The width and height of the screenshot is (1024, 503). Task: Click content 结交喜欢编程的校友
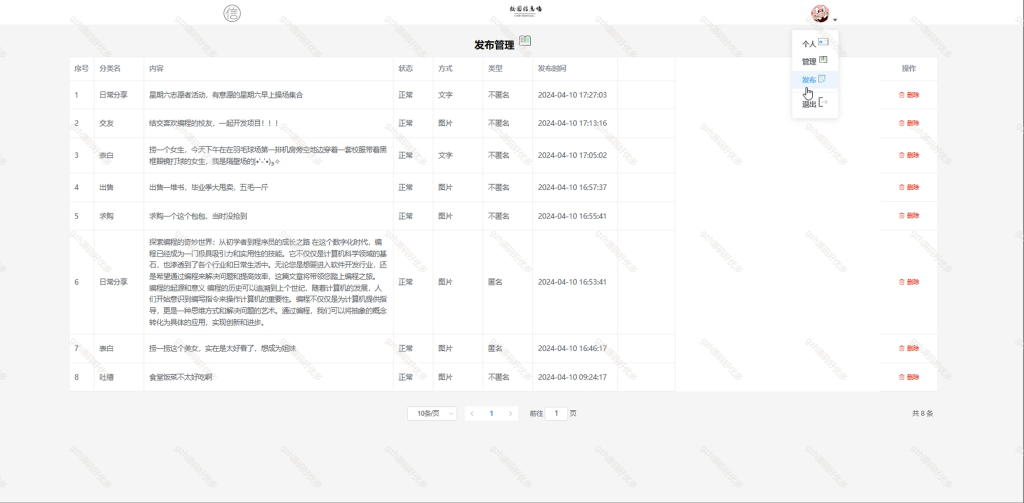coord(214,123)
